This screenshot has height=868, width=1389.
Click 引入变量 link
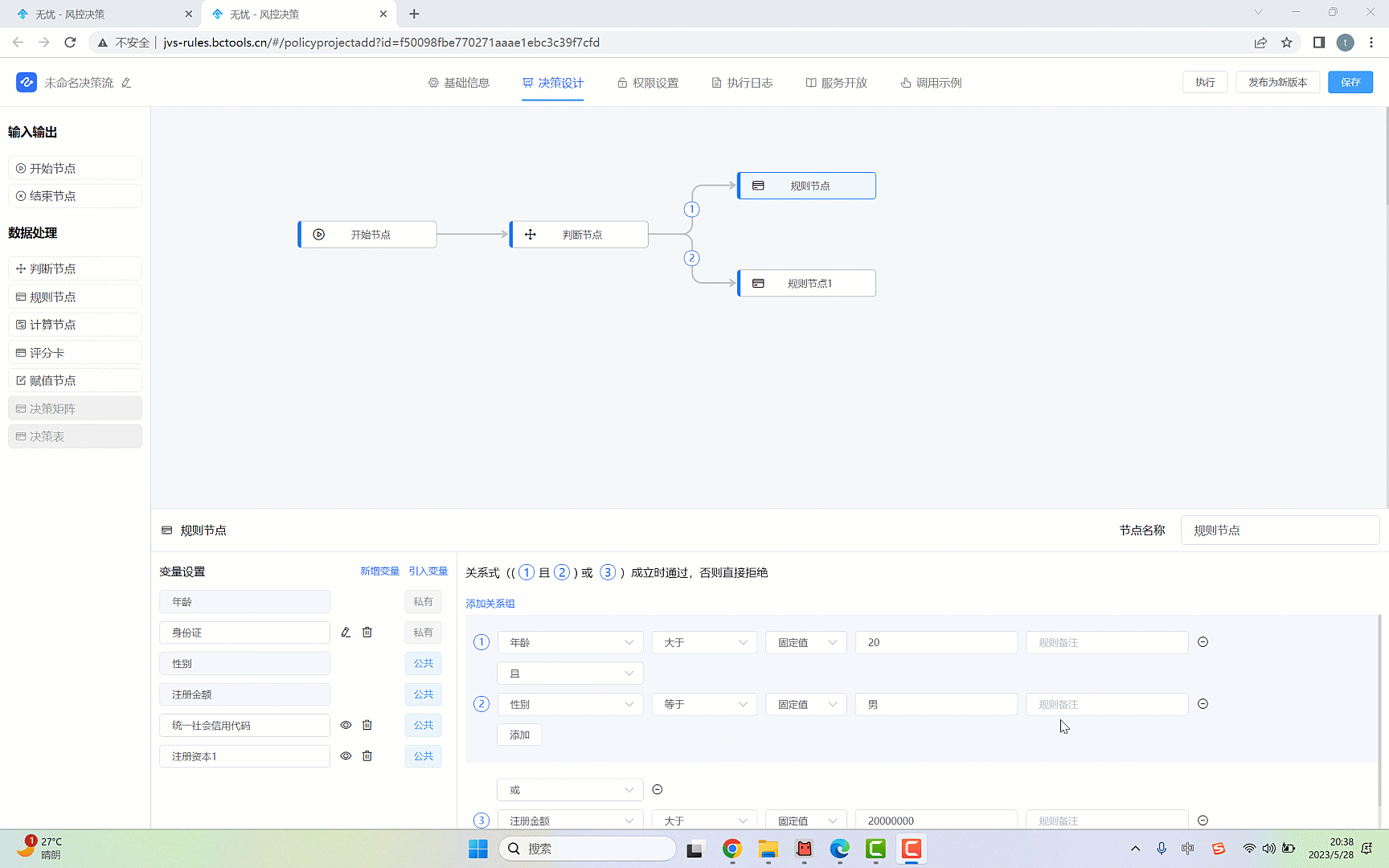(x=428, y=571)
